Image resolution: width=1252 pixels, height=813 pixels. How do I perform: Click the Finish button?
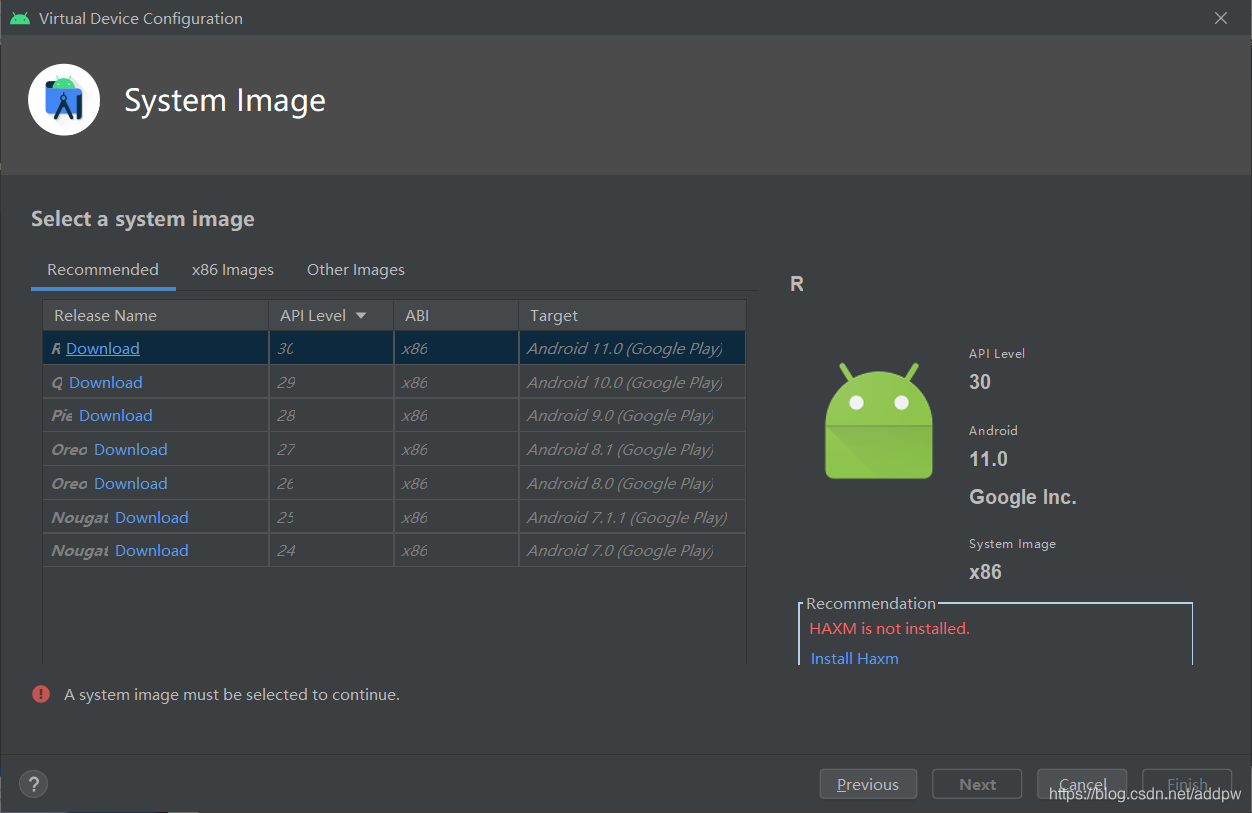click(1187, 784)
